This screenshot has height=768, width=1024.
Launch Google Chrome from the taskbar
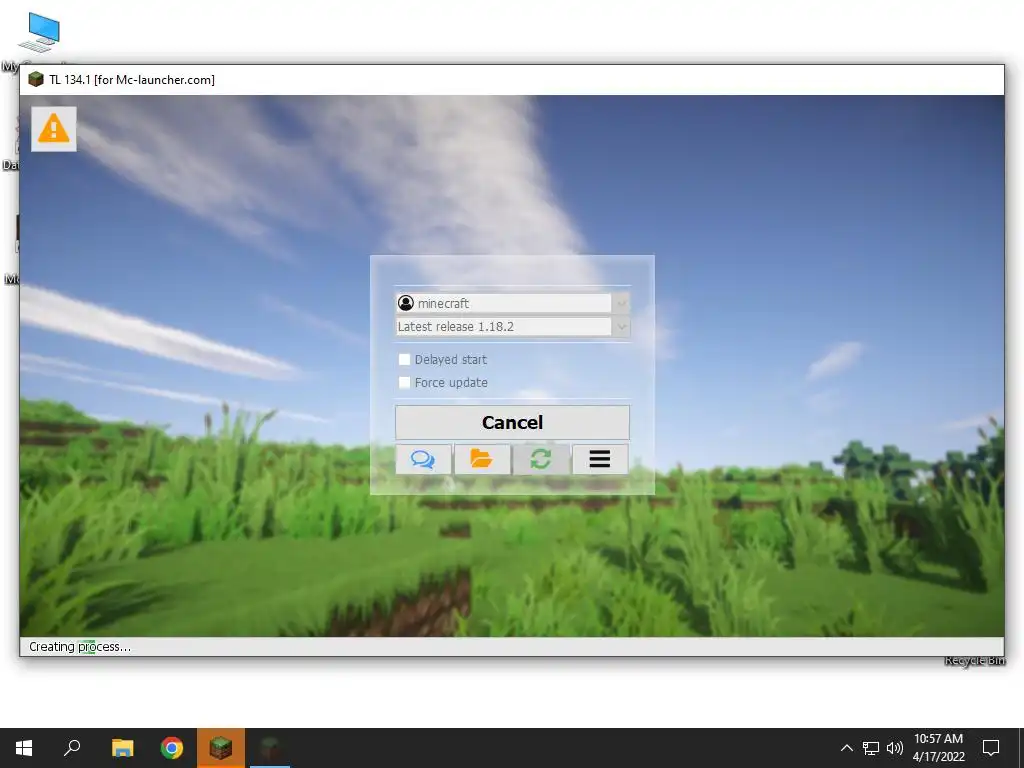pos(172,748)
